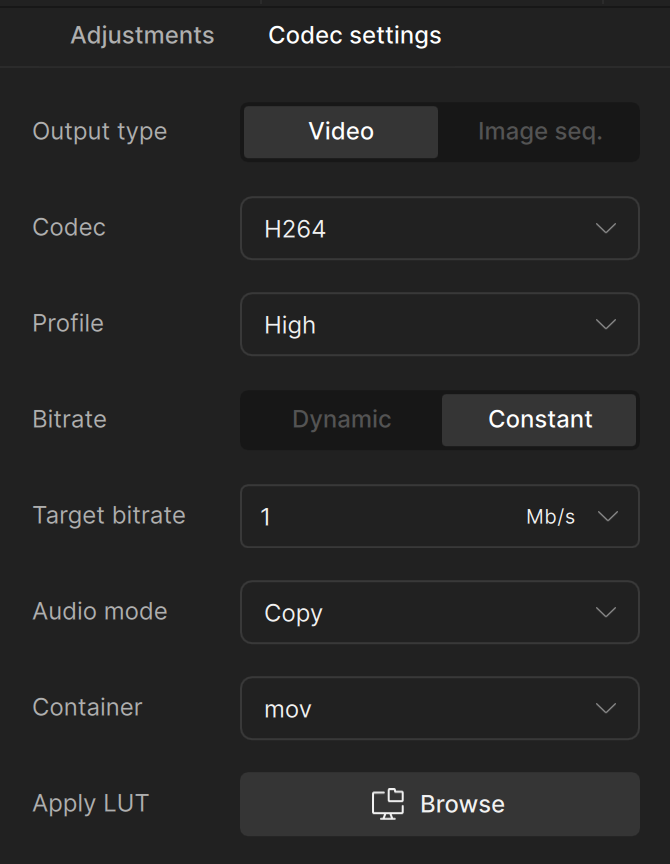This screenshot has width=670, height=864.
Task: Open the Container dropdown showing mov
Action: (440, 708)
